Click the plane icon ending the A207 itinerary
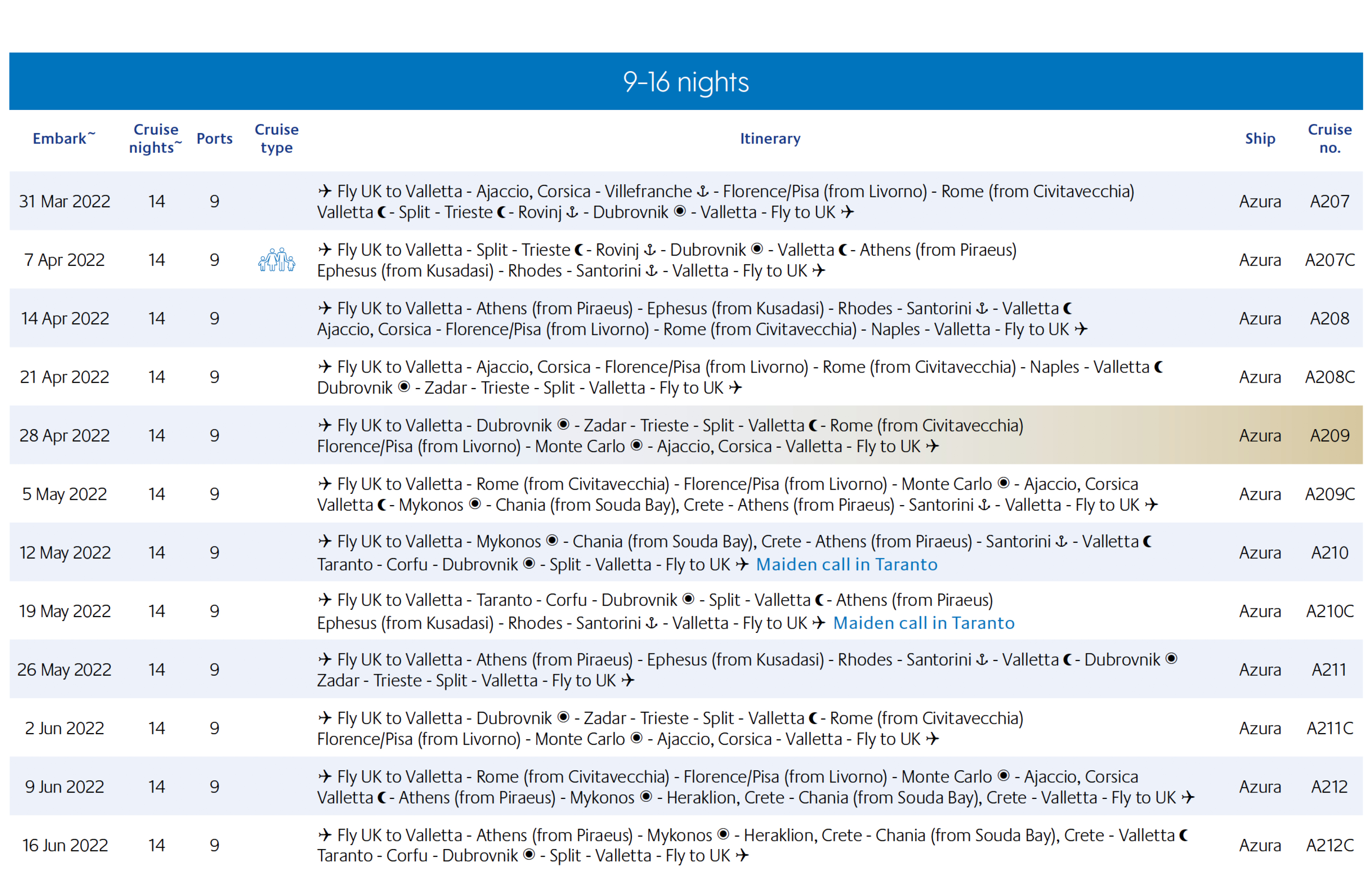 847,212
